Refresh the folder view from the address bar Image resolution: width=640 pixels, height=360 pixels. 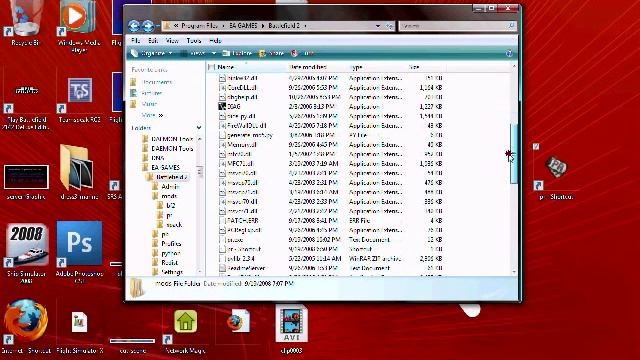(389, 26)
